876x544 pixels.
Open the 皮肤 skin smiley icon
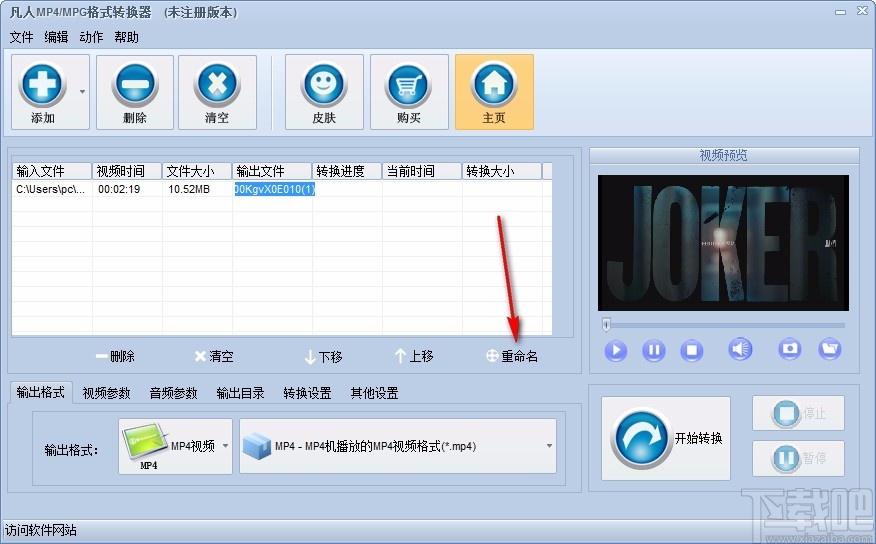tap(324, 92)
